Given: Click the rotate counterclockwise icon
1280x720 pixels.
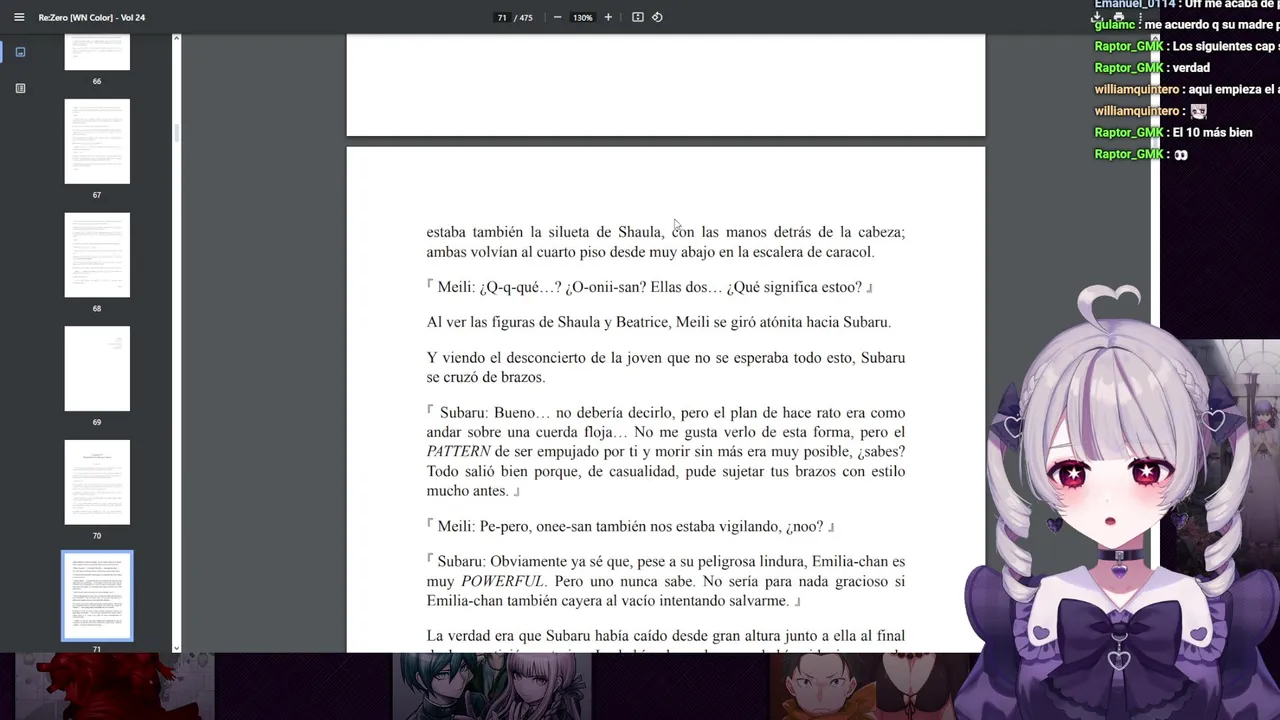Looking at the screenshot, I should (657, 17).
